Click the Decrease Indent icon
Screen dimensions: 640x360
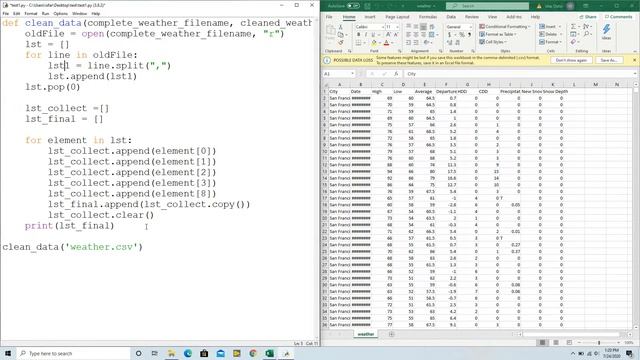point(409,42)
